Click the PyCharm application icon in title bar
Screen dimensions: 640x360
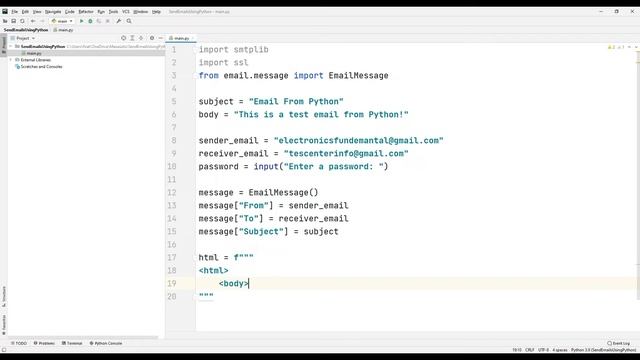(x=5, y=11)
